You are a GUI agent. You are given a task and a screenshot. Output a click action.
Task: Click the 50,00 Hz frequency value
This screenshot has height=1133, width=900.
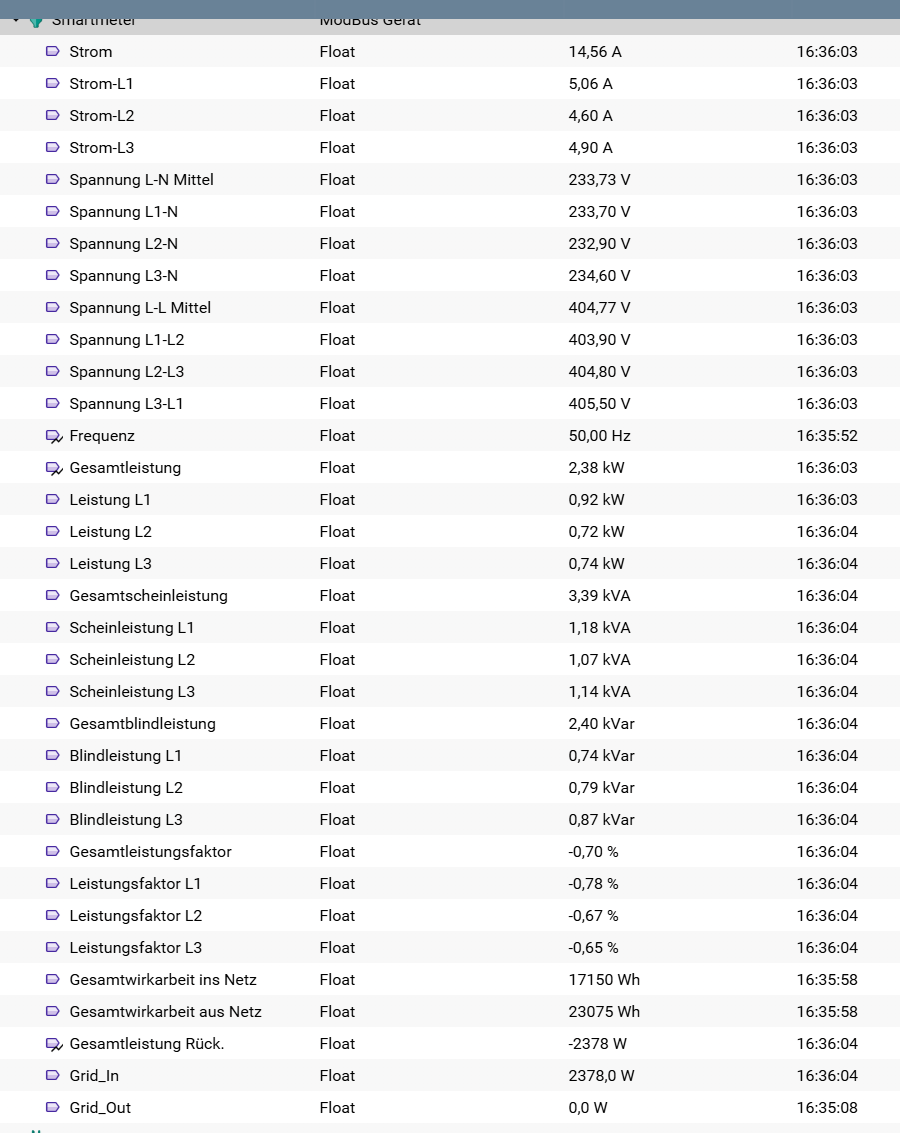[x=599, y=436]
